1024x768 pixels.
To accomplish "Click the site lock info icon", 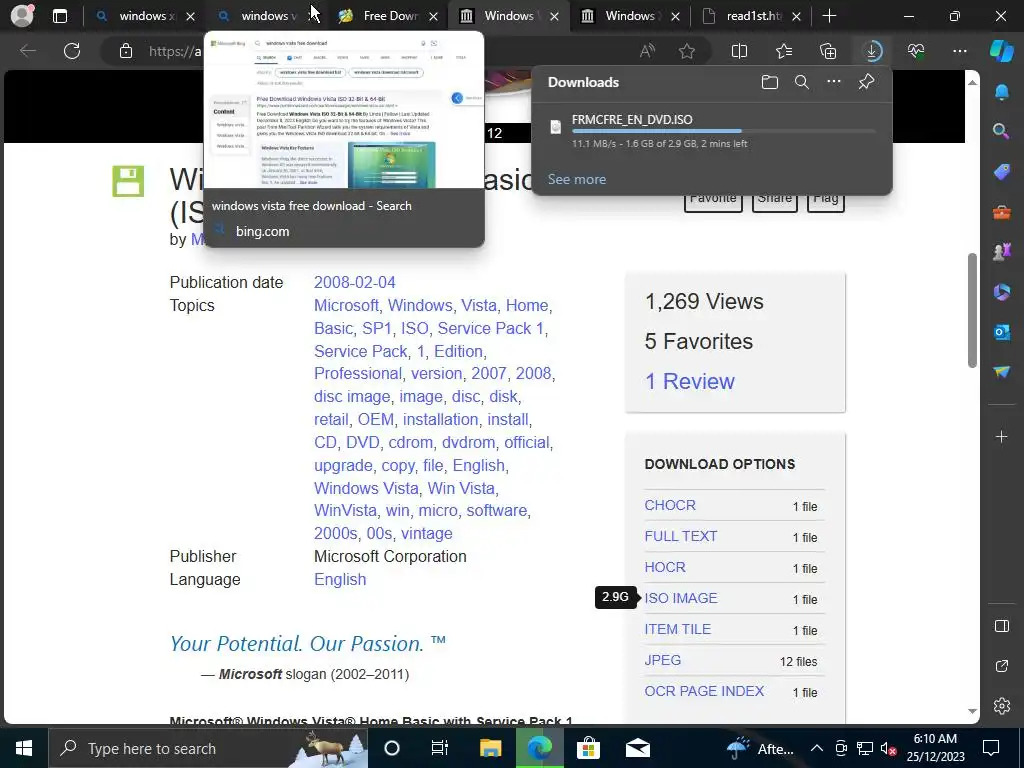I will 126,51.
